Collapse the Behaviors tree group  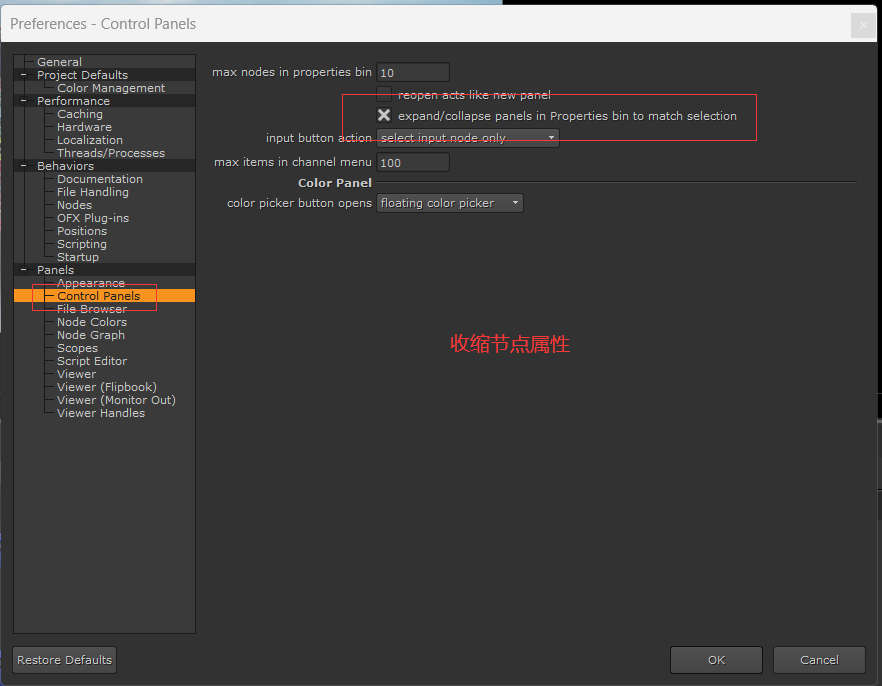click(x=24, y=166)
